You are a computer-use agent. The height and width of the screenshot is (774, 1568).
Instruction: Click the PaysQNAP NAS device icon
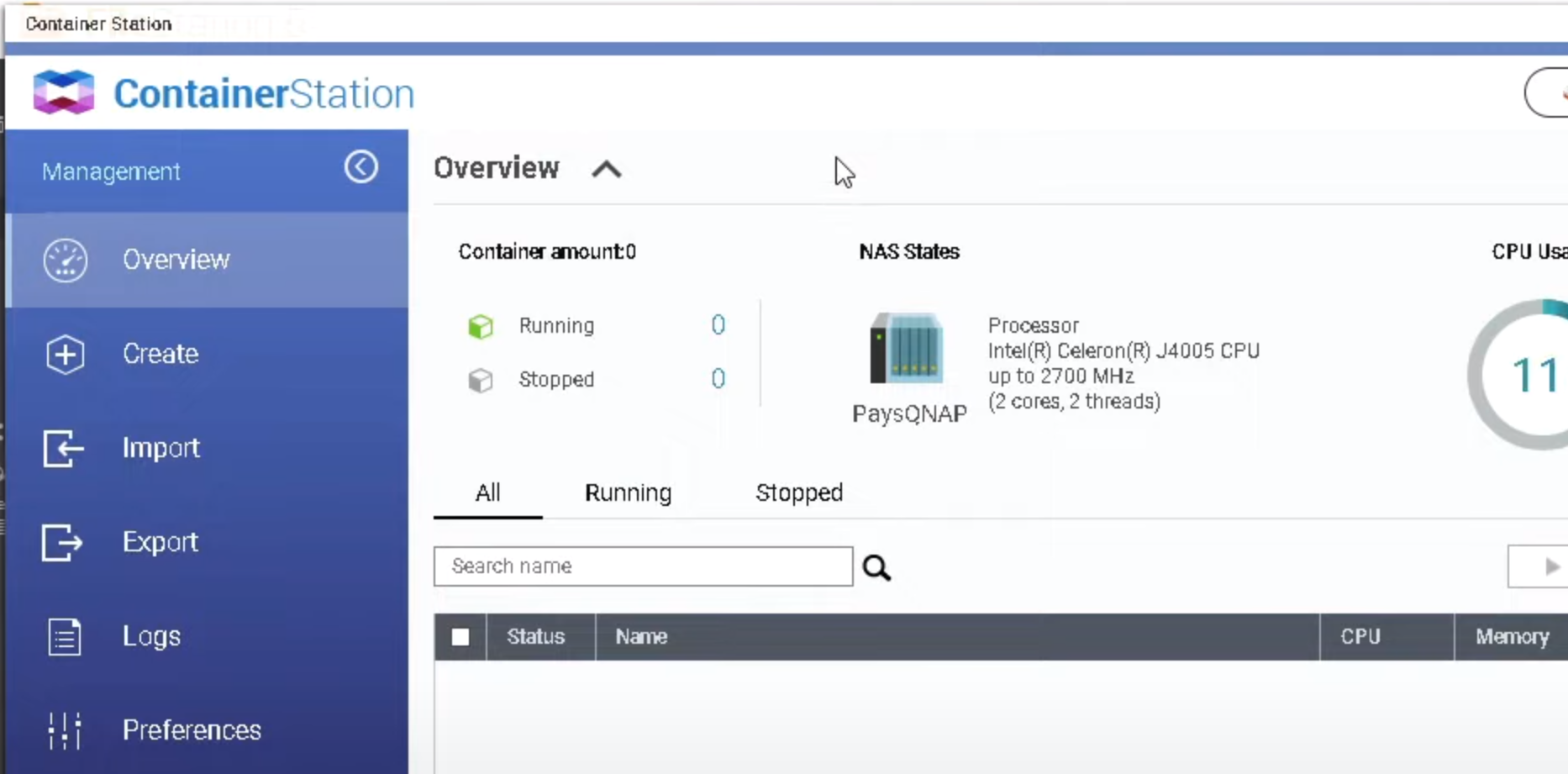point(907,348)
